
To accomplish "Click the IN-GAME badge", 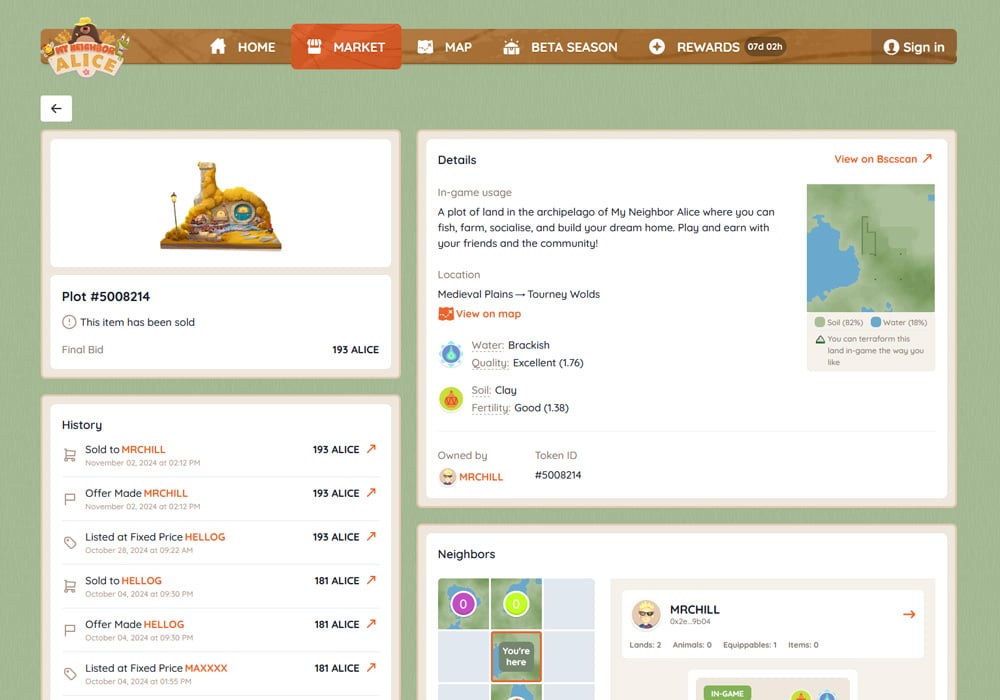I will click(727, 693).
